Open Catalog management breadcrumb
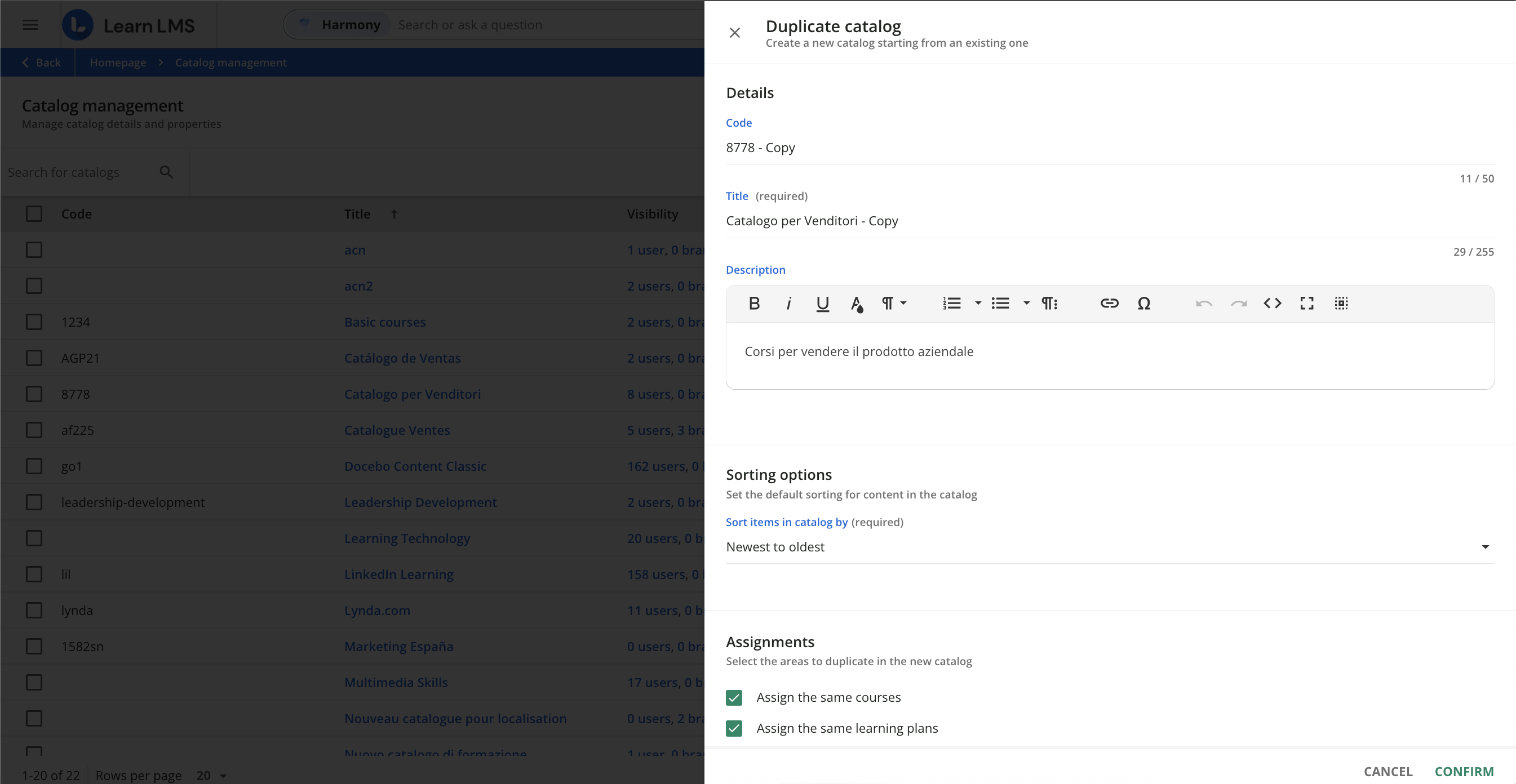Viewport: 1516px width, 784px height. coord(230,63)
